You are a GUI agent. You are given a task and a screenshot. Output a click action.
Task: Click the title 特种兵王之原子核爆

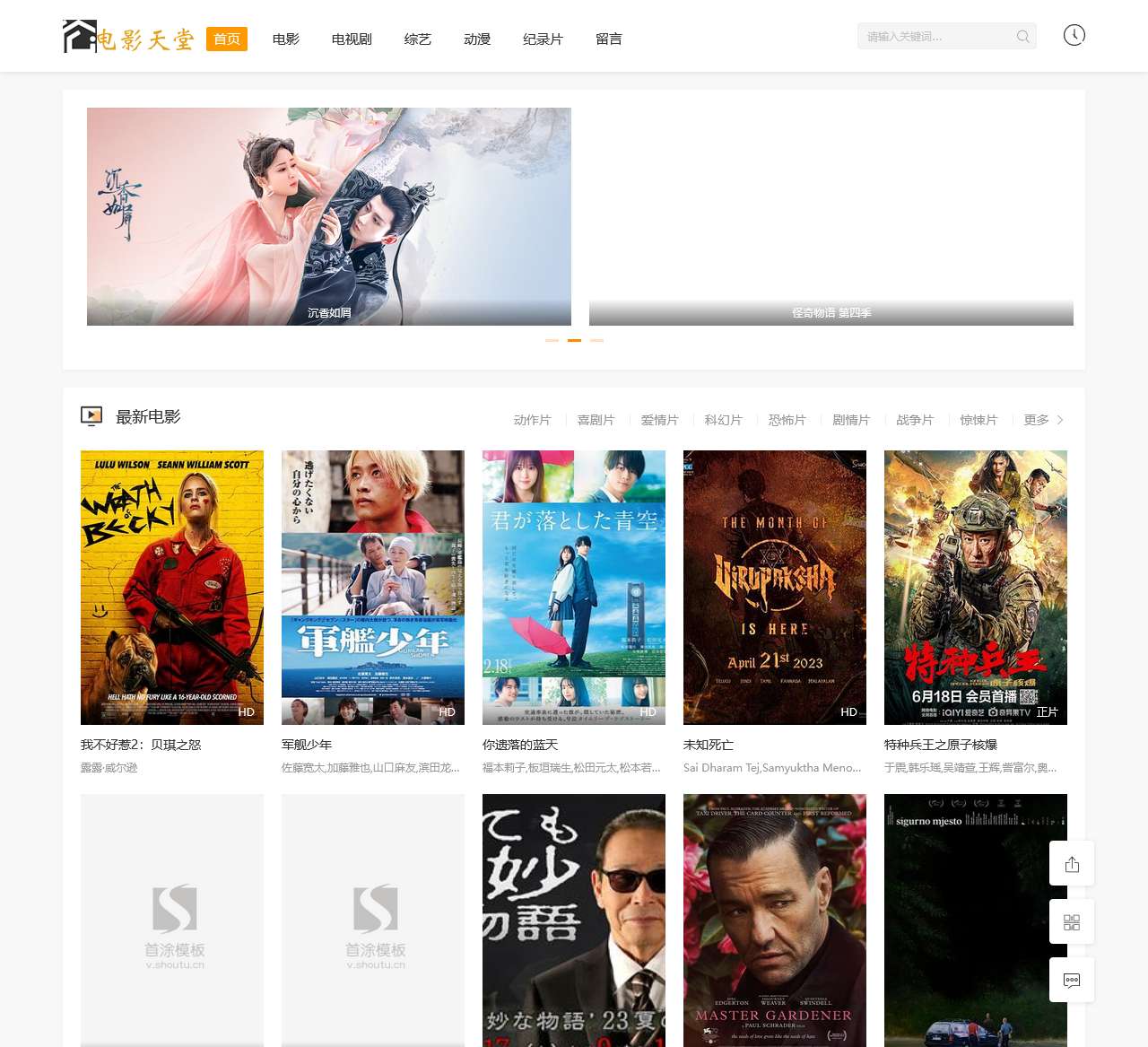pos(941,745)
